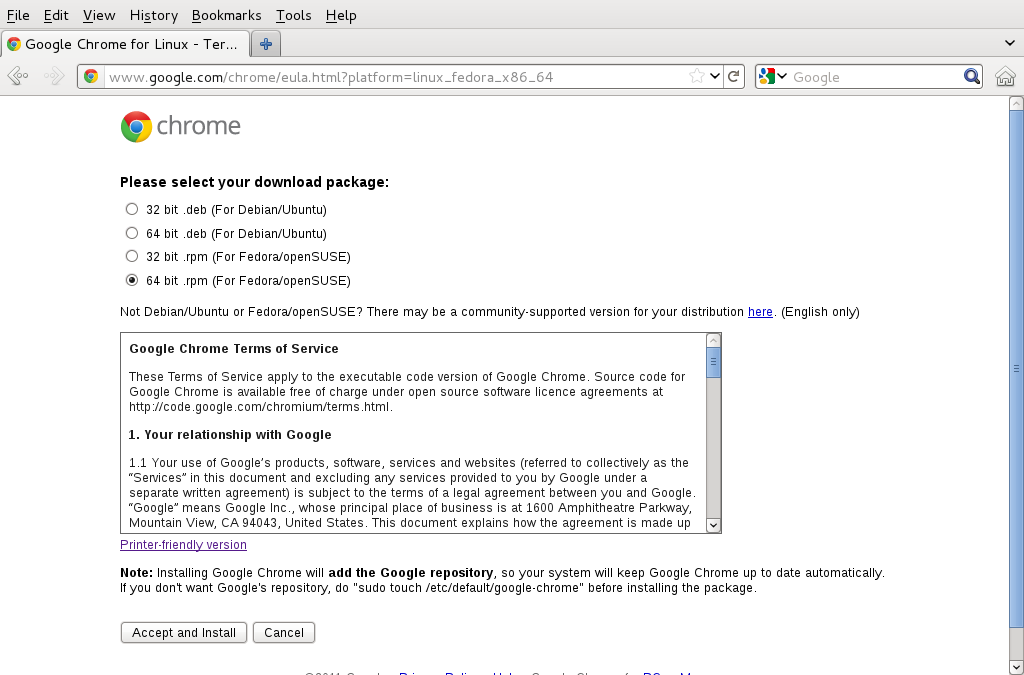Click the Chrome site icon in the URL bar
The height and width of the screenshot is (675, 1024).
(91, 77)
